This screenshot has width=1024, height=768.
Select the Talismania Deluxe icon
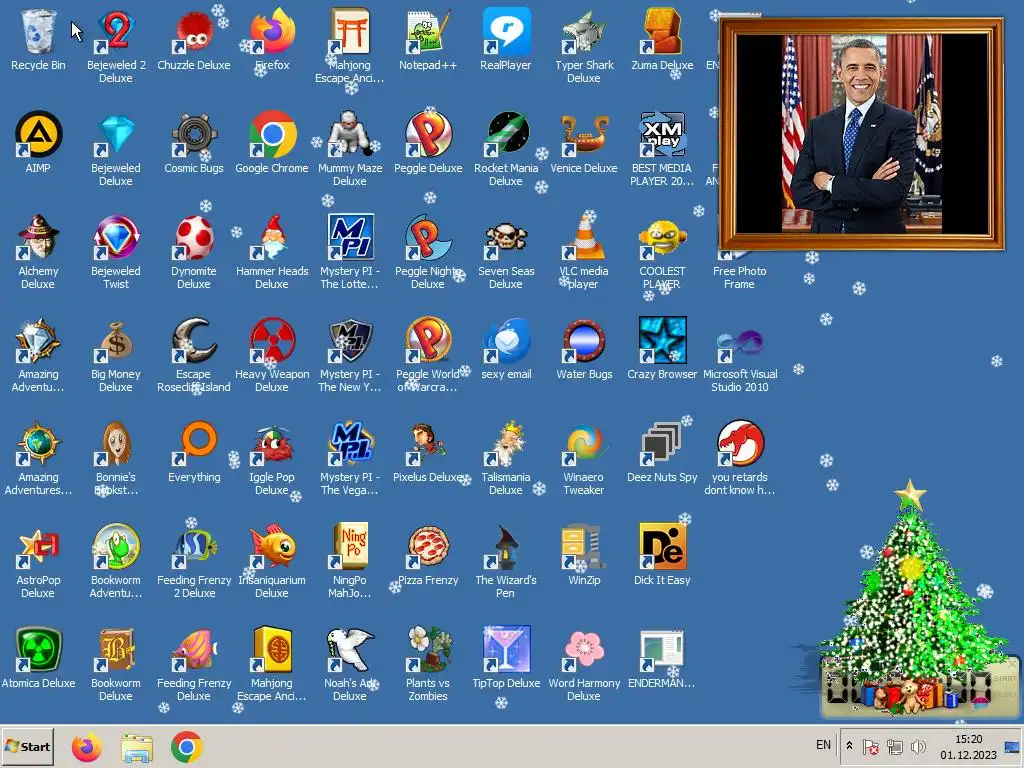tap(505, 443)
